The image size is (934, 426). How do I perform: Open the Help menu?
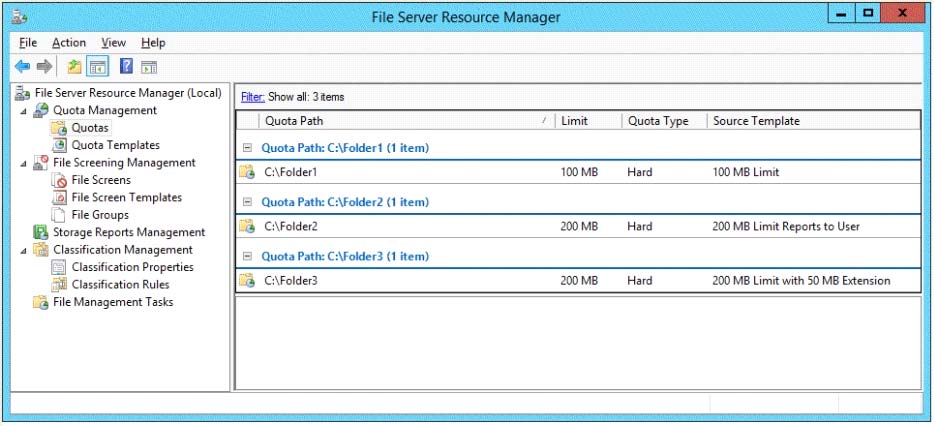153,43
